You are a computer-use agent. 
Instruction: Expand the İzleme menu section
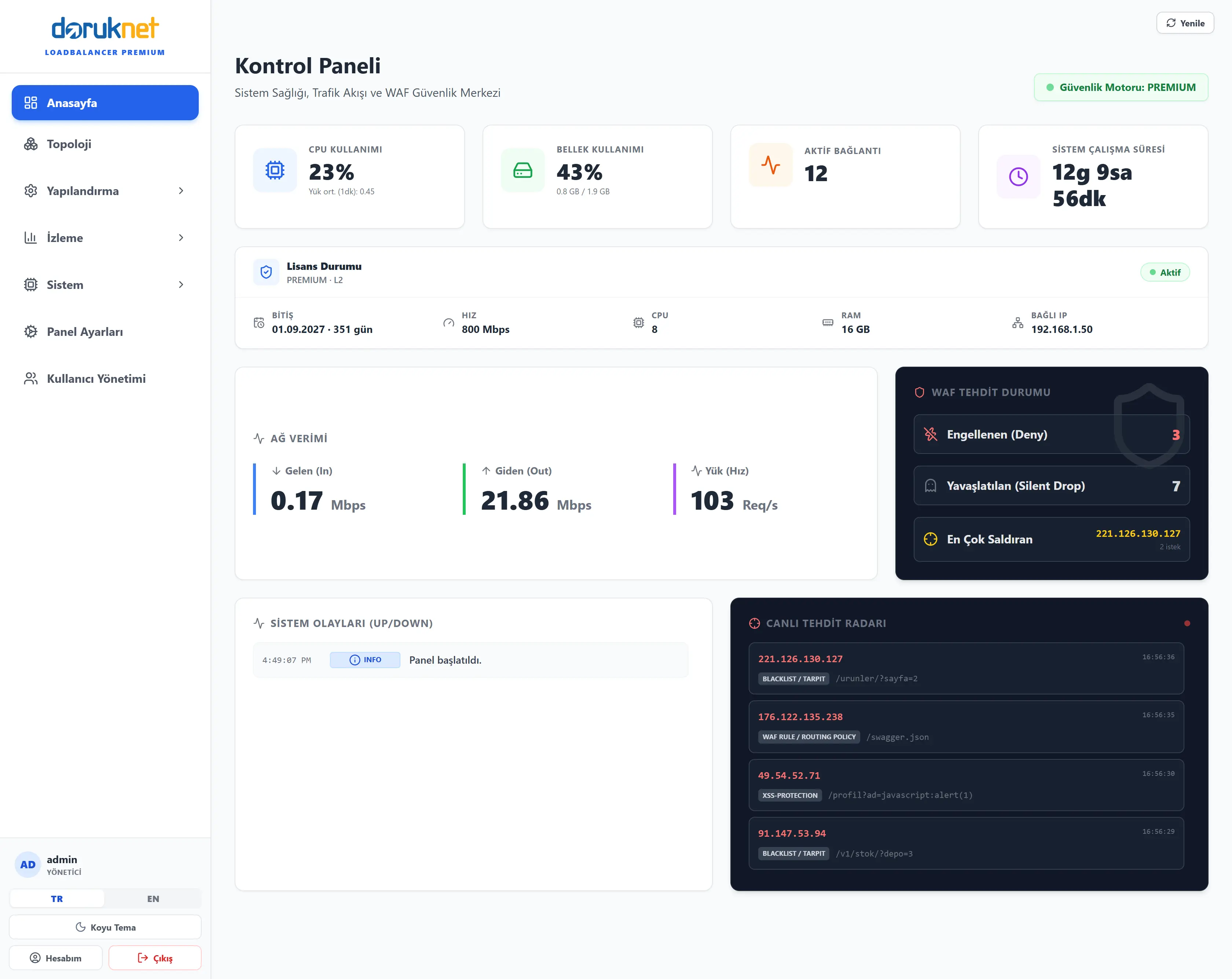pyautogui.click(x=105, y=238)
